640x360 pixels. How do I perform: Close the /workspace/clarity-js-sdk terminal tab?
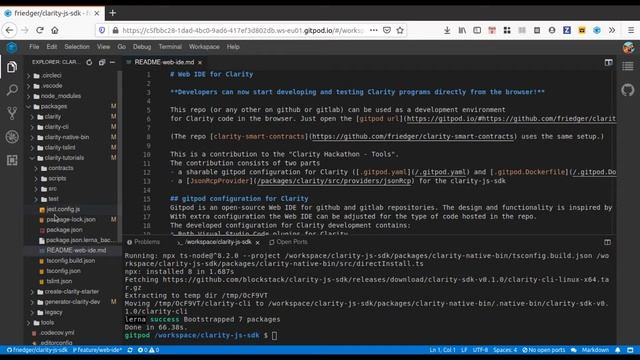[x=258, y=242]
